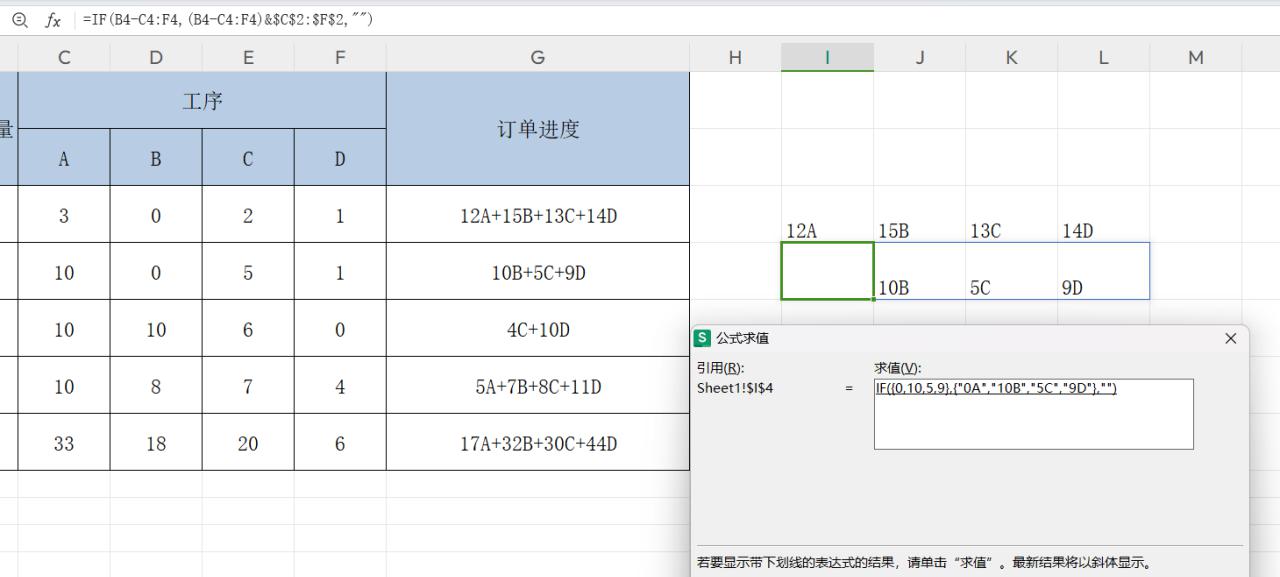Click the empty green-outlined active cell I4
Image resolution: width=1280 pixels, height=577 pixels.
click(828, 271)
